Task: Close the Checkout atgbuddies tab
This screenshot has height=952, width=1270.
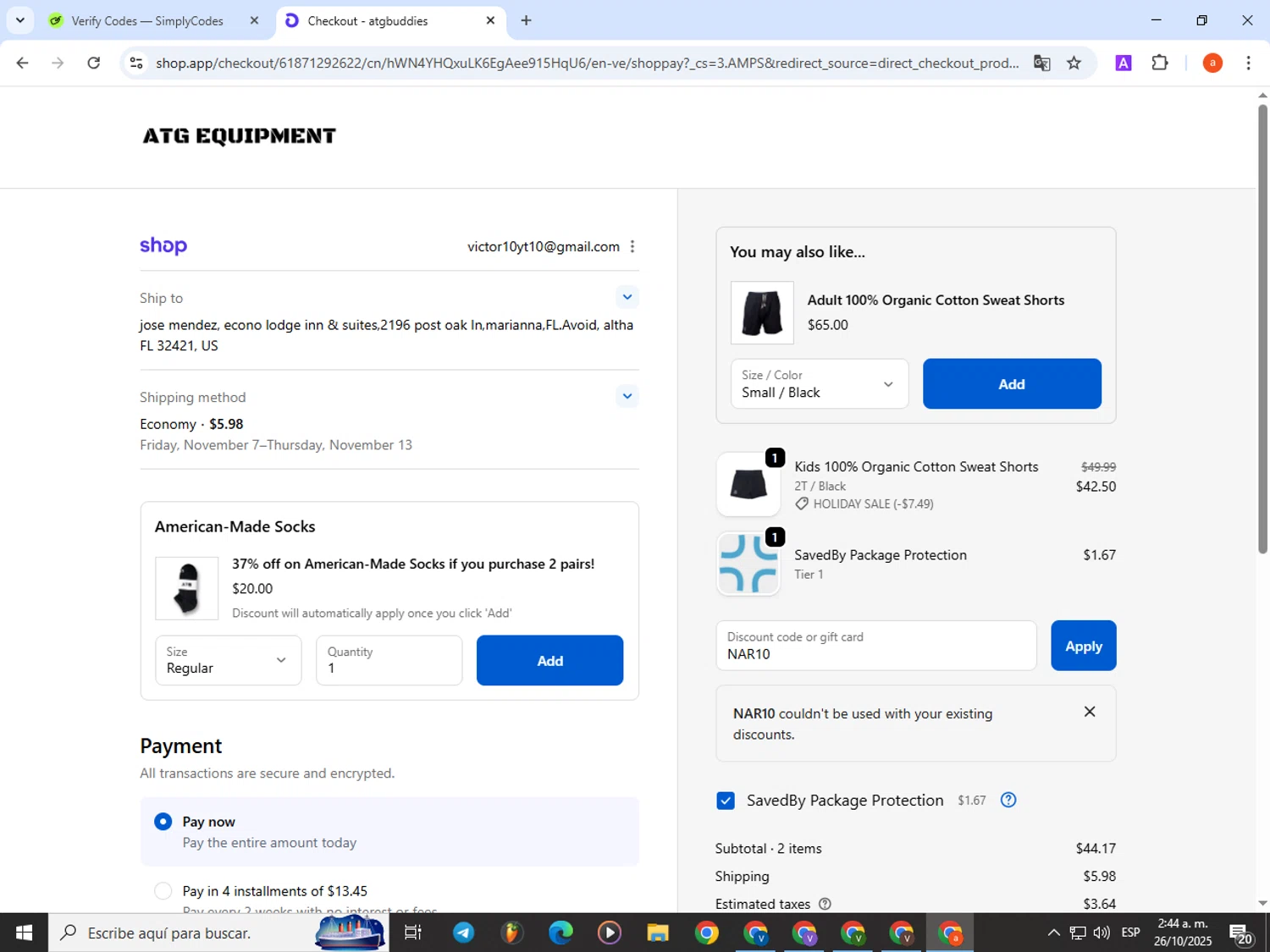Action: tap(490, 20)
